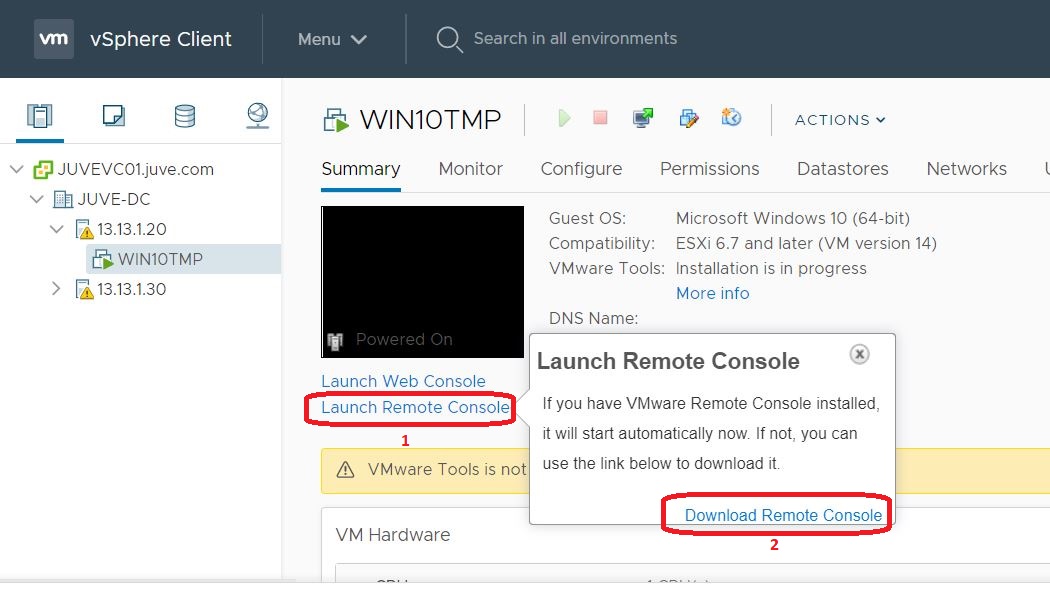Click the launch console monitor icon
Screen dimensions: 1050x589
point(643,118)
